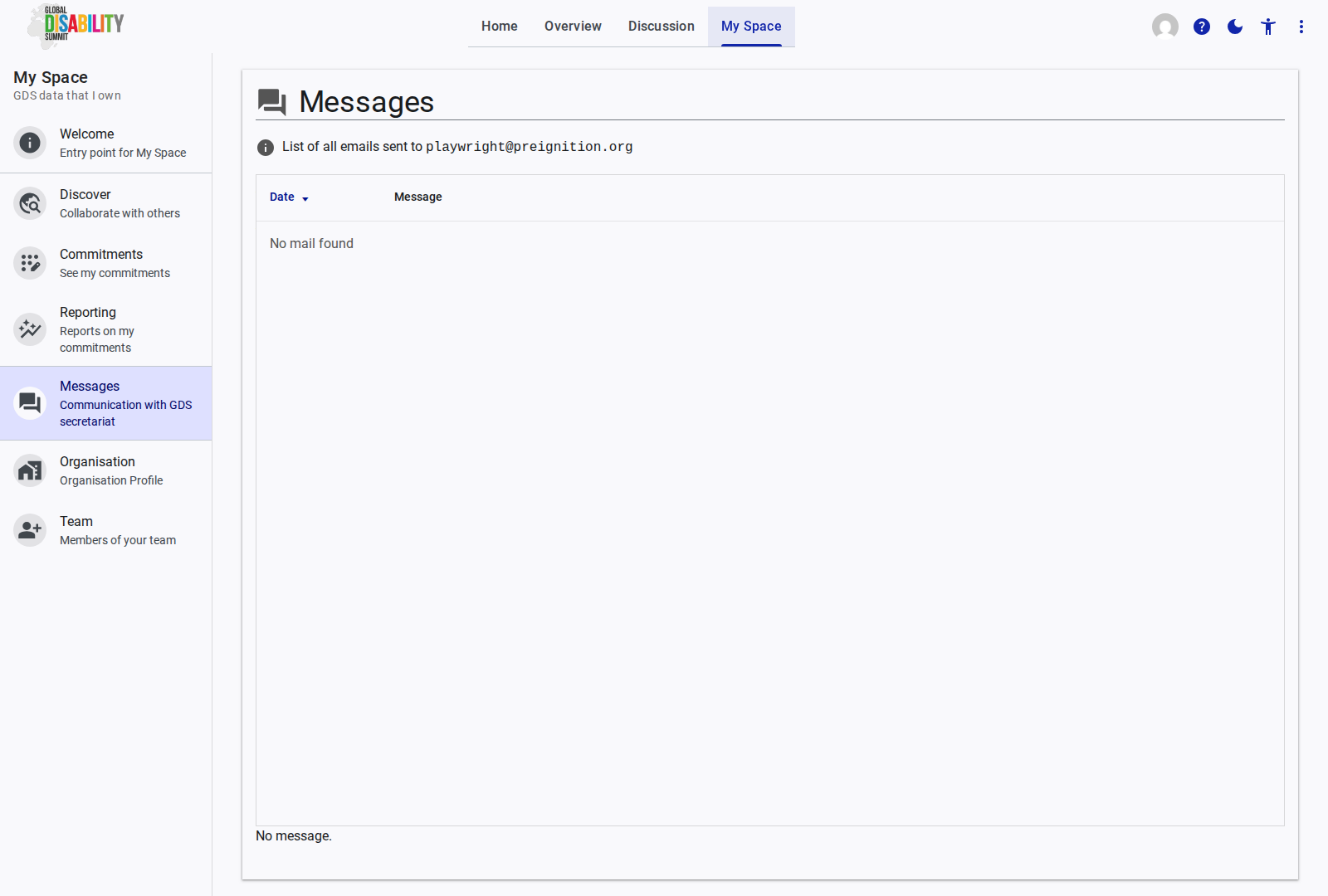Select My Space navigation link
The width and height of the screenshot is (1328, 896).
click(750, 26)
